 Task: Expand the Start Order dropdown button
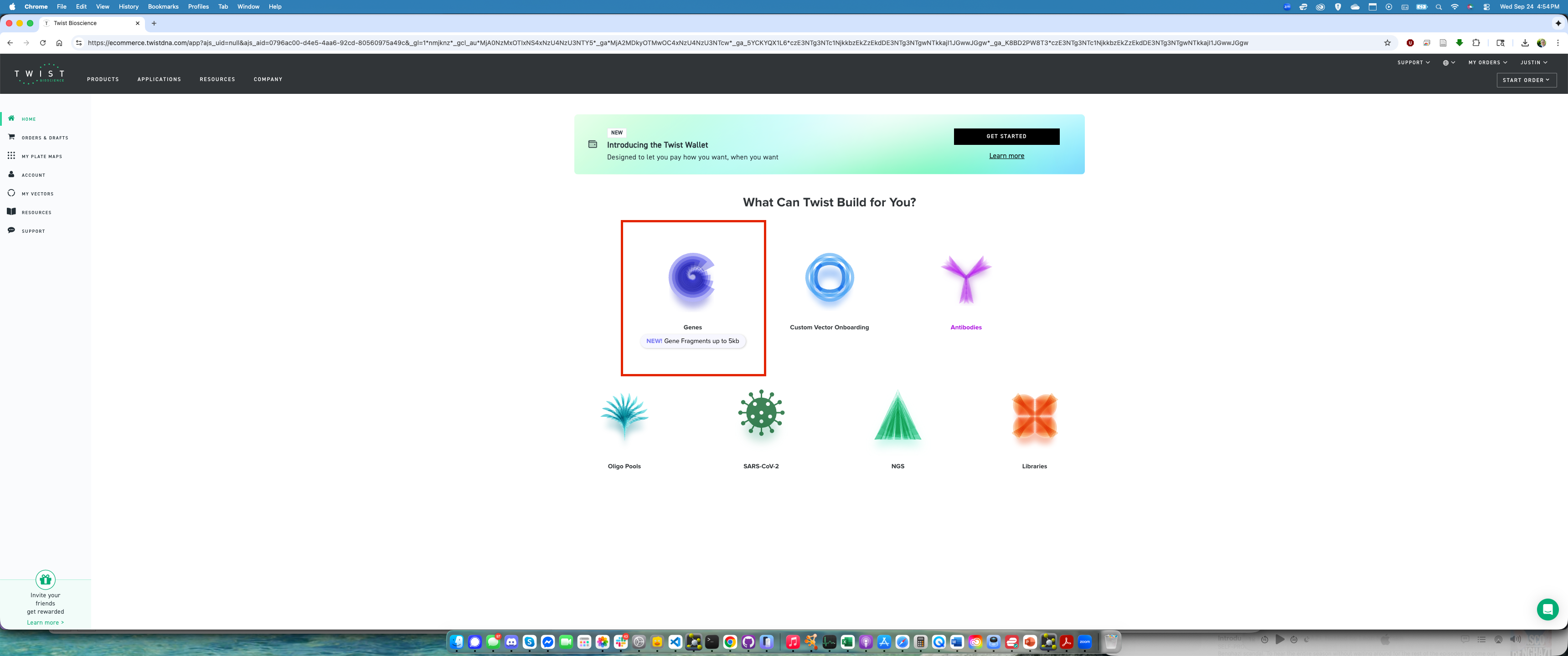(x=1526, y=80)
